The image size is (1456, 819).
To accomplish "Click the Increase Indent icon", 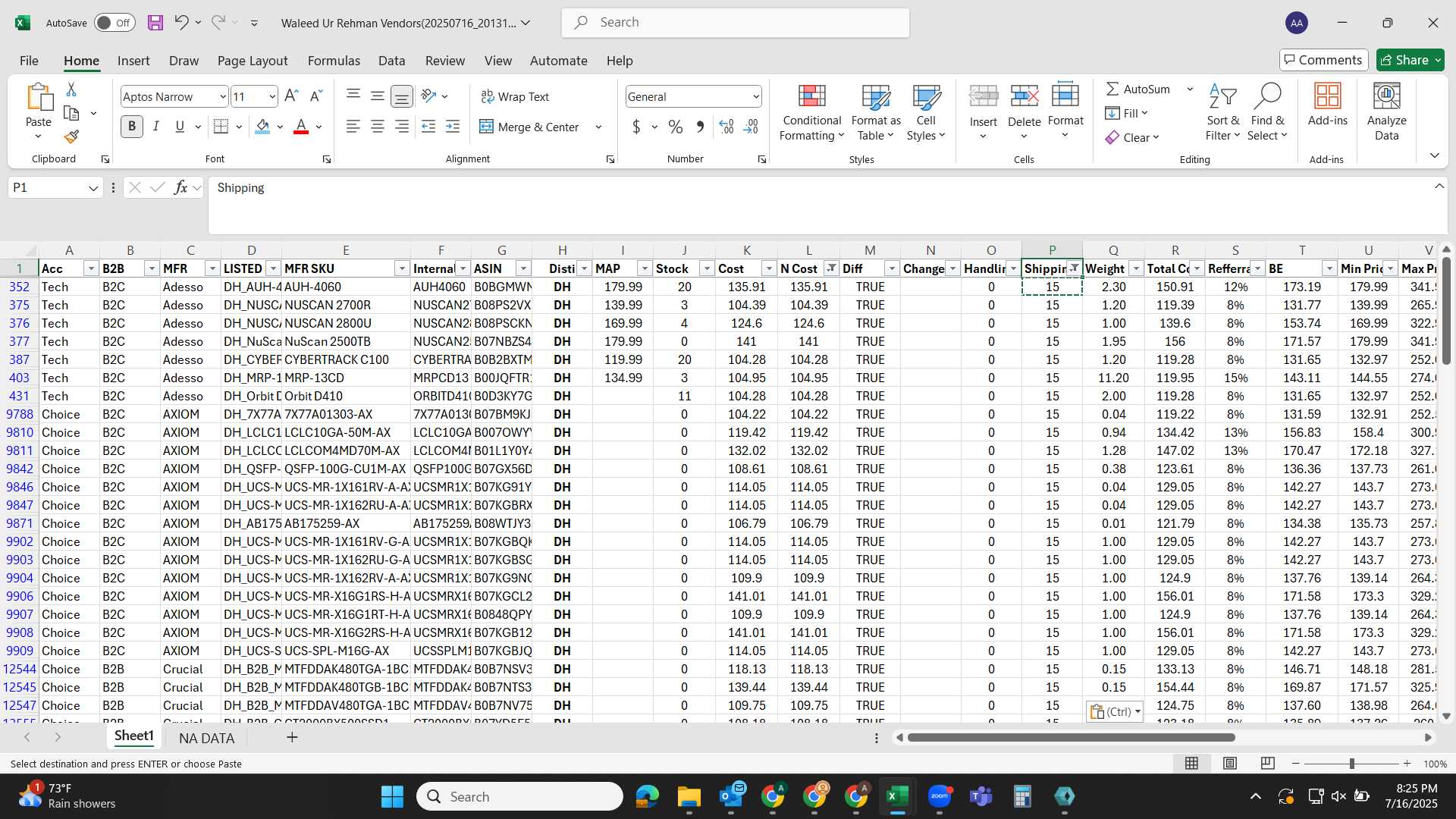I will coord(453,127).
